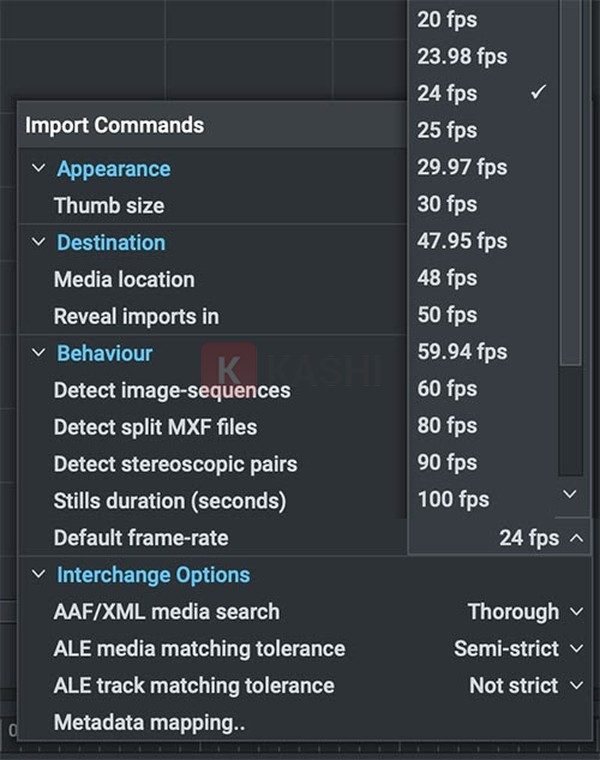
Task: Select 25 fps frame rate
Action: [448, 130]
